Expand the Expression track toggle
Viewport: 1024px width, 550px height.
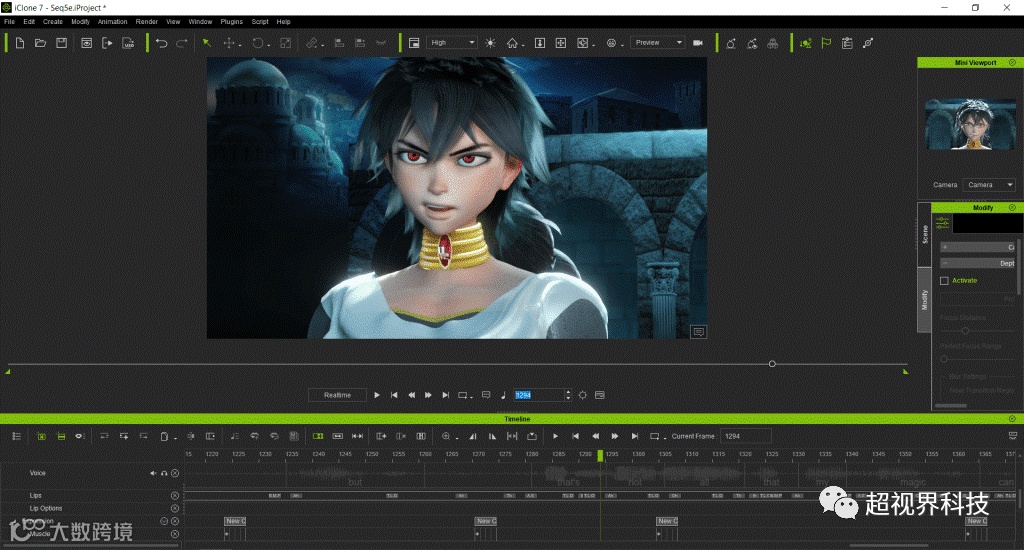[x=164, y=521]
